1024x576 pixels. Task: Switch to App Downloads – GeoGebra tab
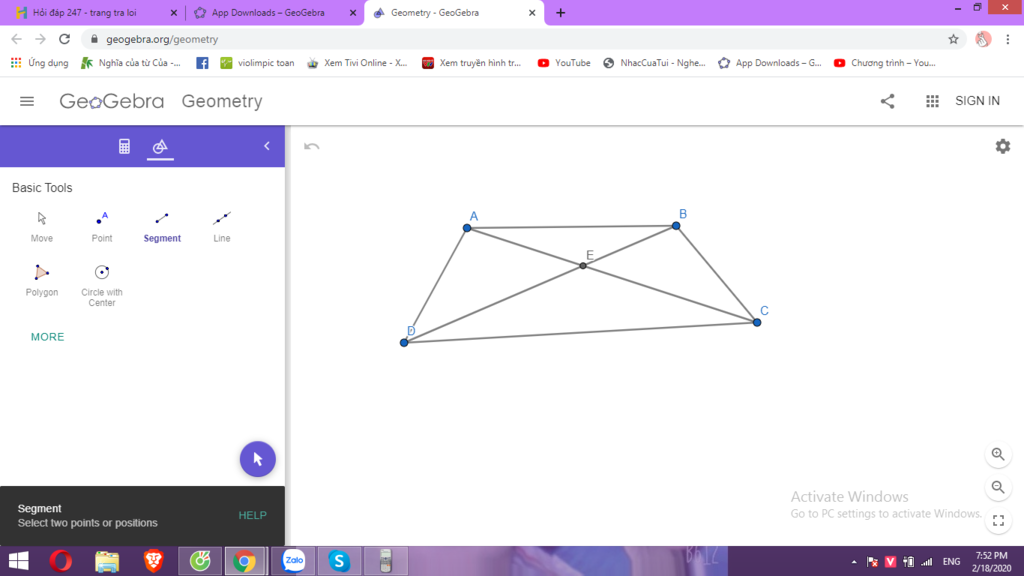pyautogui.click(x=274, y=12)
